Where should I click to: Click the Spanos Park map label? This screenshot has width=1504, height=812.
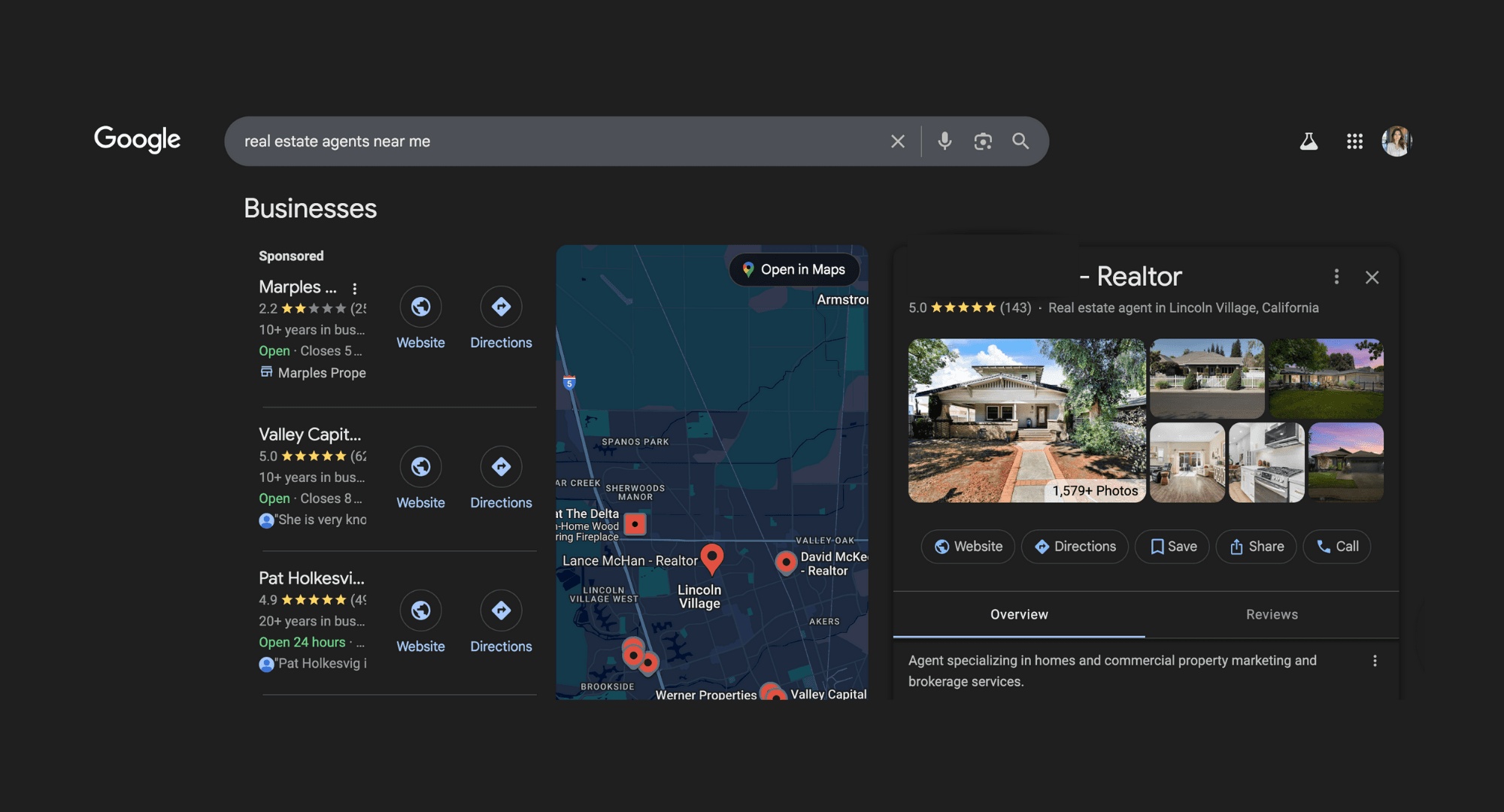(x=635, y=442)
